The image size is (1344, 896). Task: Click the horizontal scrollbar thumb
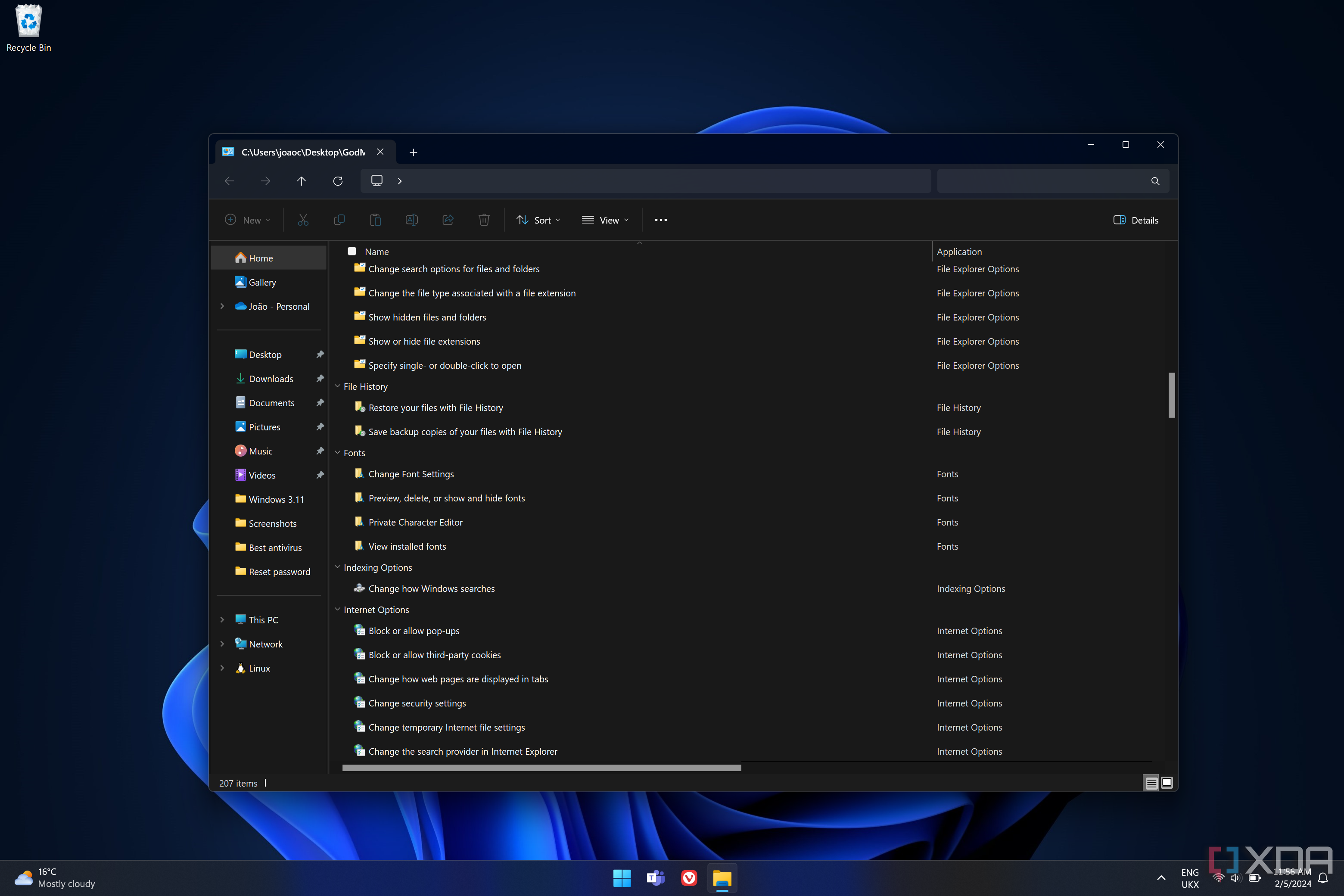tap(542, 768)
